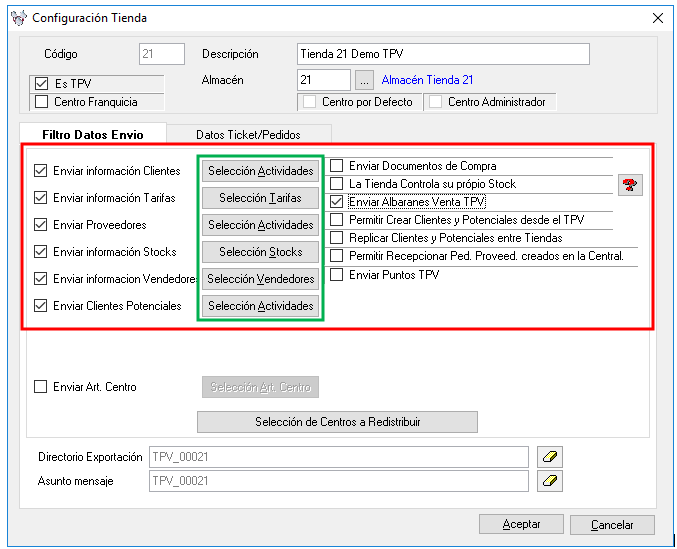Click eraser icon next to Directorio Exportación
The width and height of the screenshot is (677, 549).
(x=550, y=457)
